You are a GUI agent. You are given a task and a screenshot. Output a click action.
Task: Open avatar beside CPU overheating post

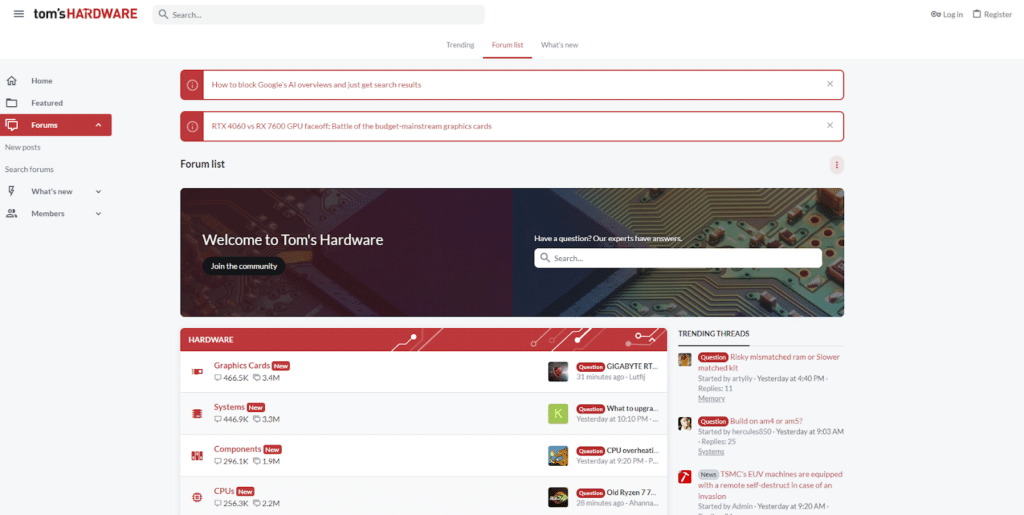coord(558,456)
